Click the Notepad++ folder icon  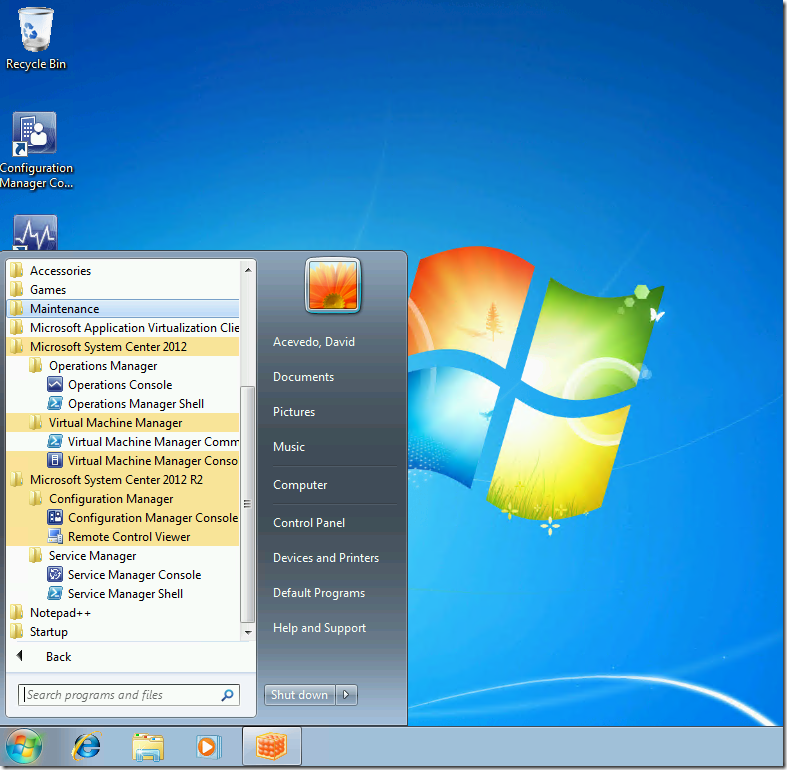coord(17,613)
